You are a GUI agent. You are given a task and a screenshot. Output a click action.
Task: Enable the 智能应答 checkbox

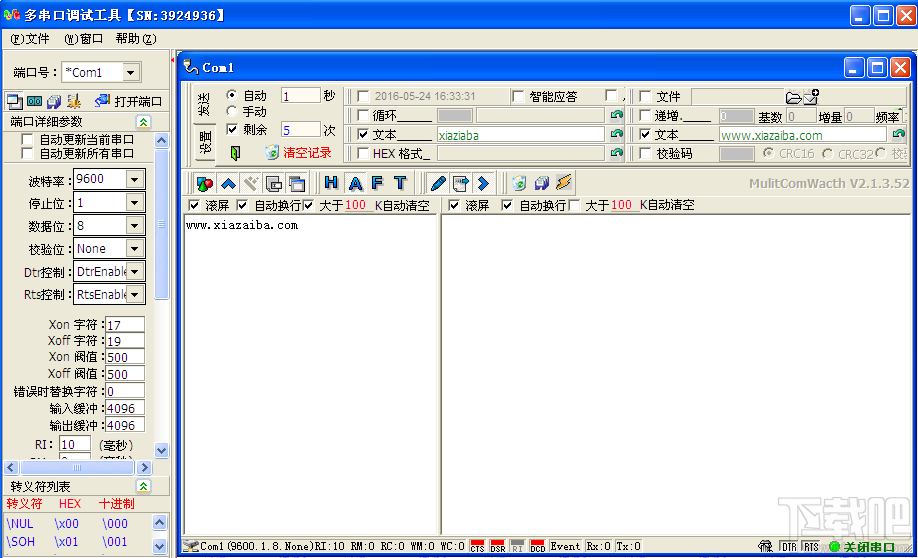(518, 96)
